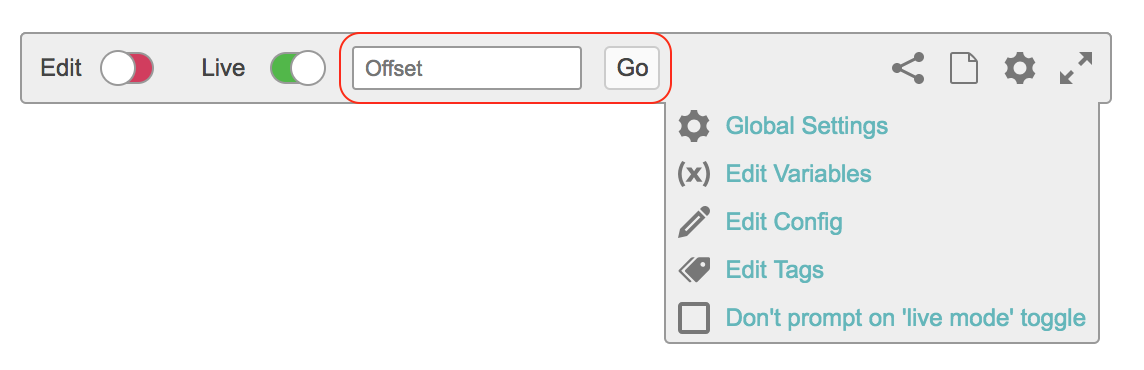
Task: Choose Edit Variables from the menu
Action: point(798,174)
